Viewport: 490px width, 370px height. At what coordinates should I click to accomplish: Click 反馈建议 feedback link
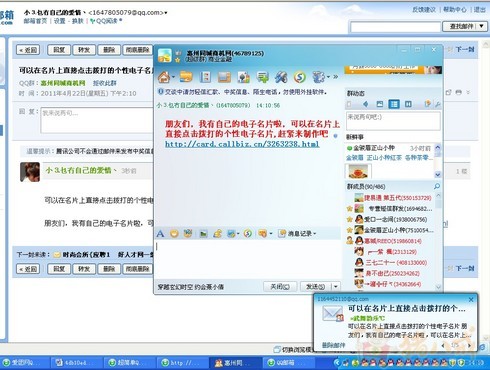click(424, 10)
